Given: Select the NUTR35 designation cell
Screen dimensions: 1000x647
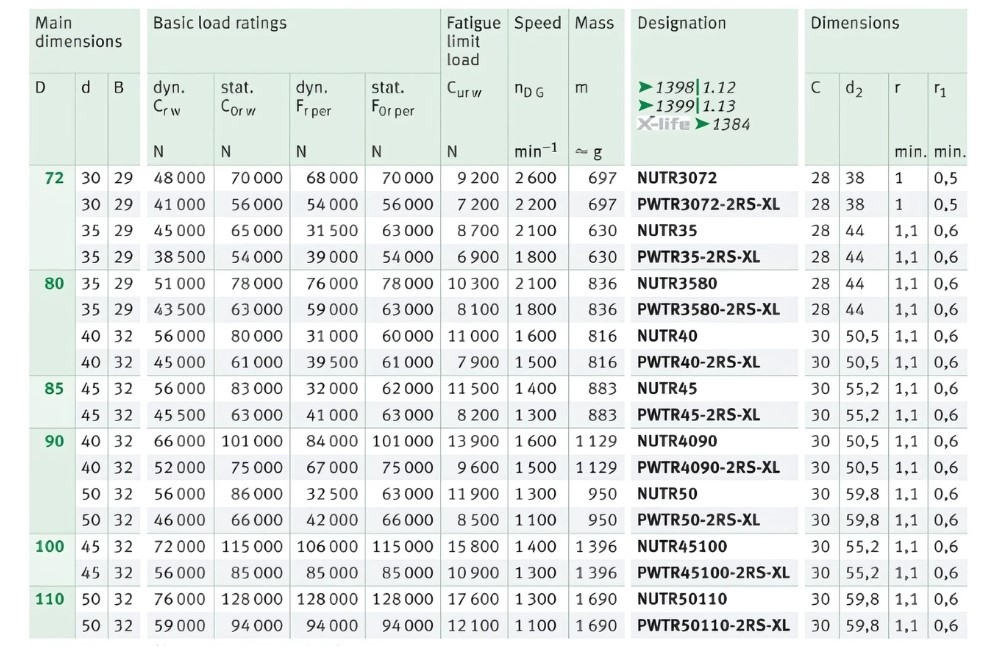Looking at the screenshot, I should point(666,231).
